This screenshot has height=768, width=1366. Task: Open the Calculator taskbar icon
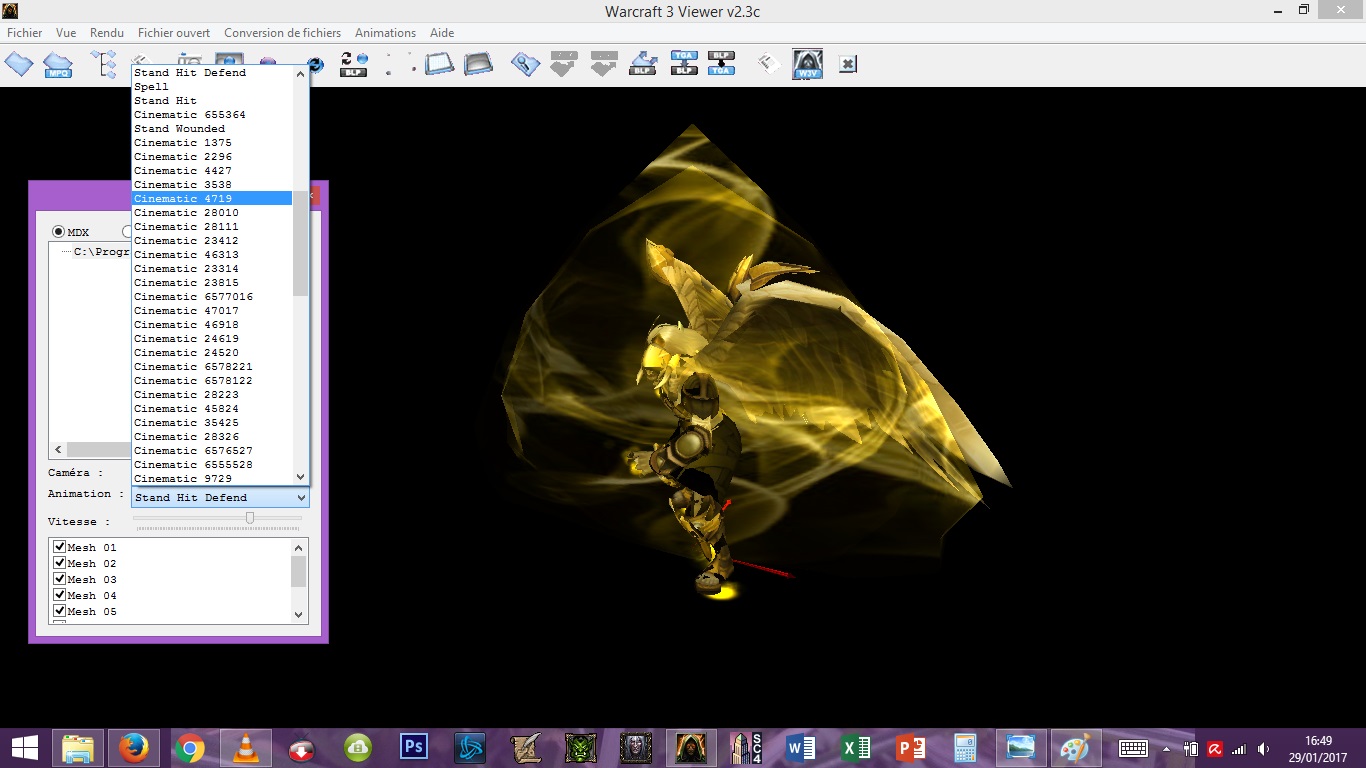coord(965,748)
